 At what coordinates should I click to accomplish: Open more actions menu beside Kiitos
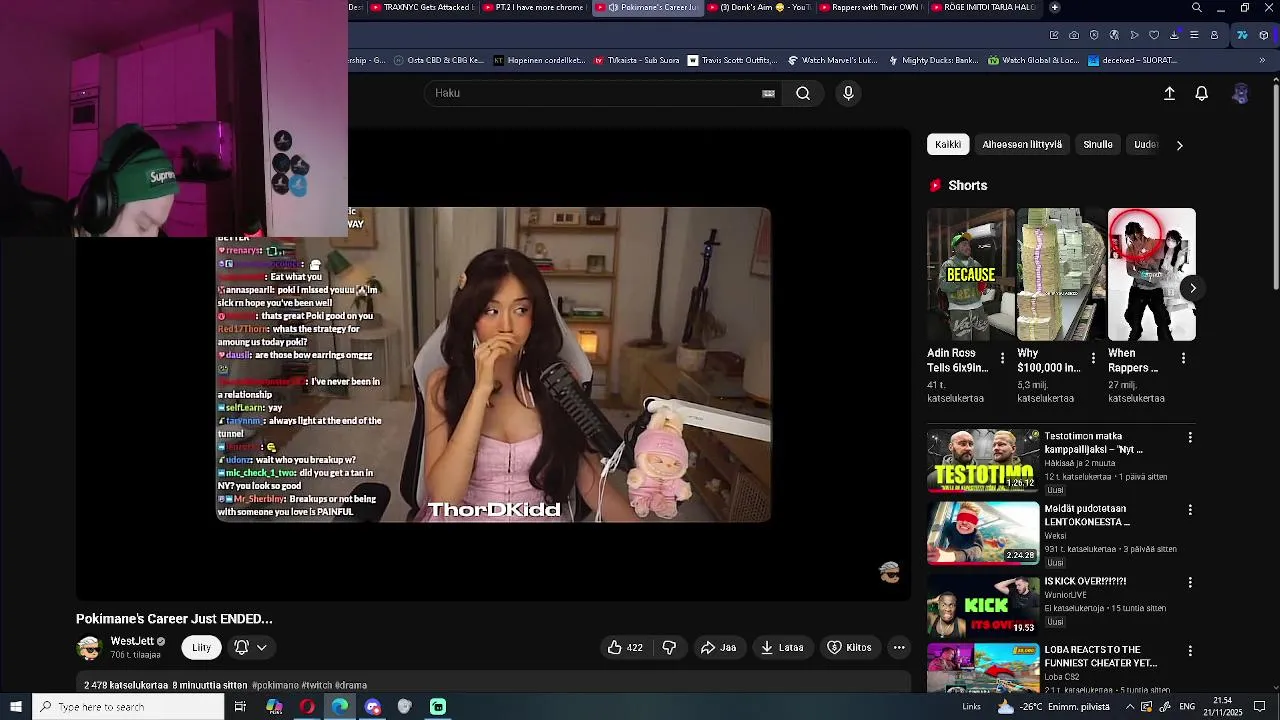pos(899,647)
